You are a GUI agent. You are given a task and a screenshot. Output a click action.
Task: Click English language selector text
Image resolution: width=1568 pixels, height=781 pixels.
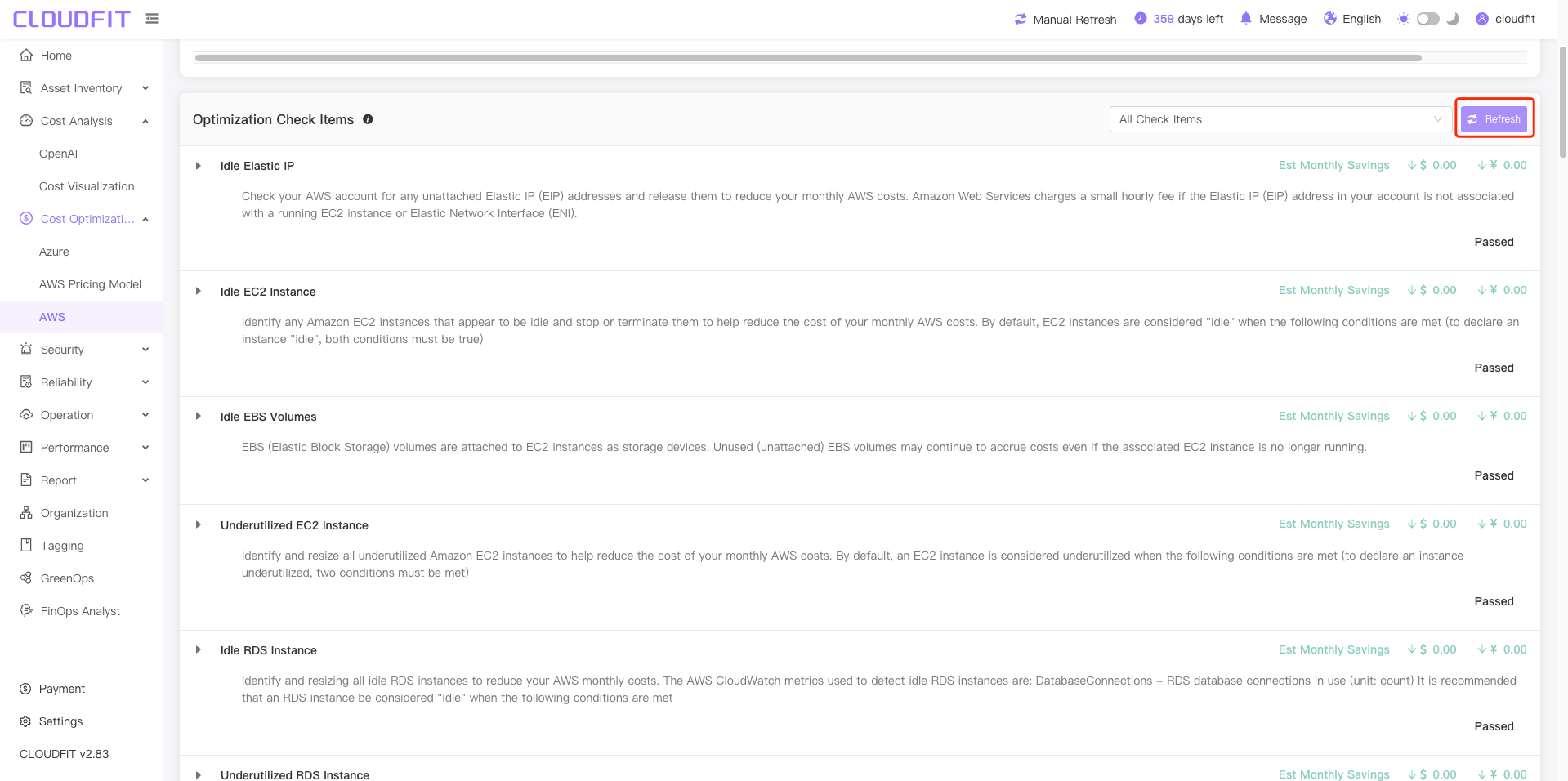[1361, 19]
